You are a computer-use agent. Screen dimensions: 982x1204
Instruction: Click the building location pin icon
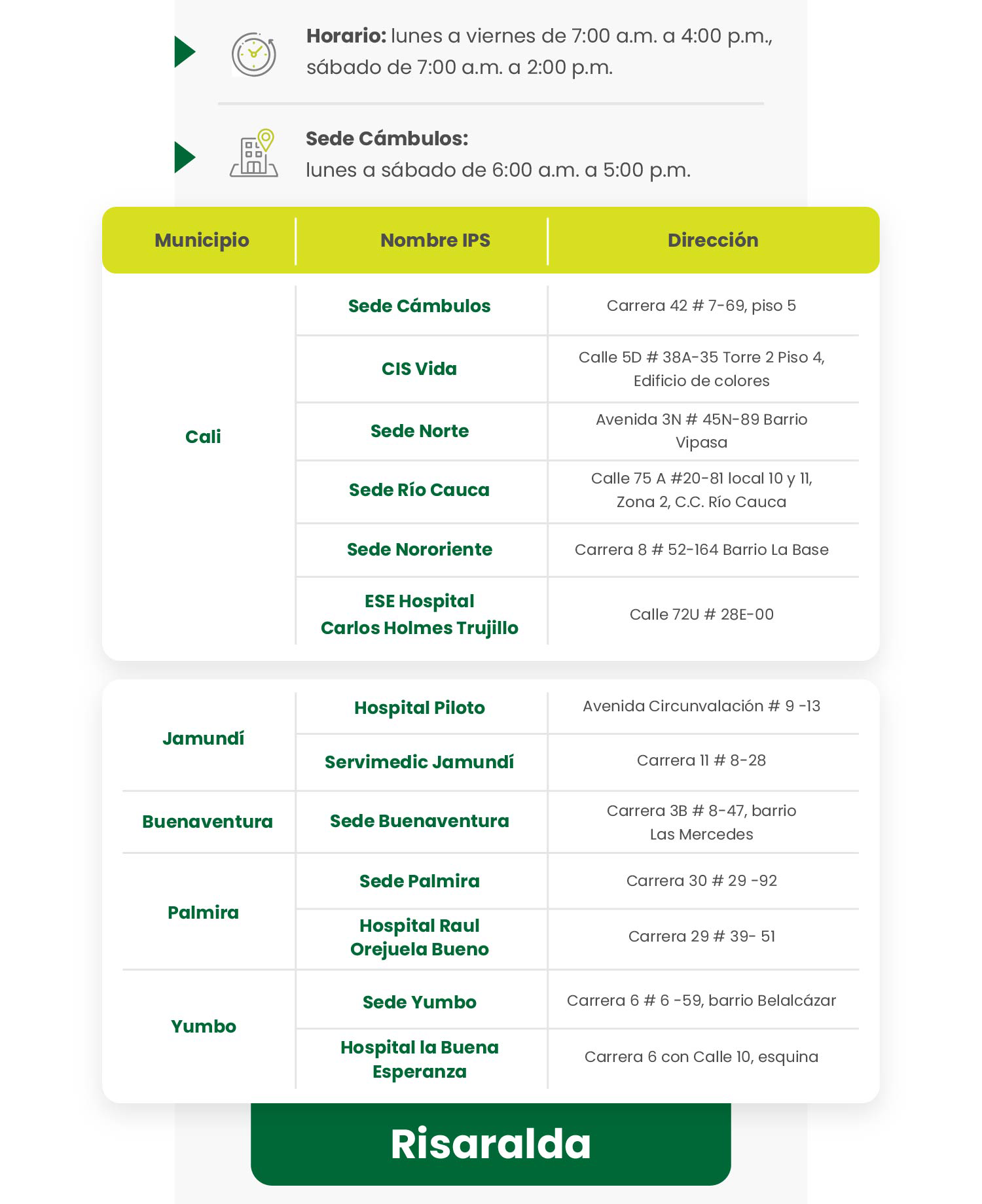point(254,154)
